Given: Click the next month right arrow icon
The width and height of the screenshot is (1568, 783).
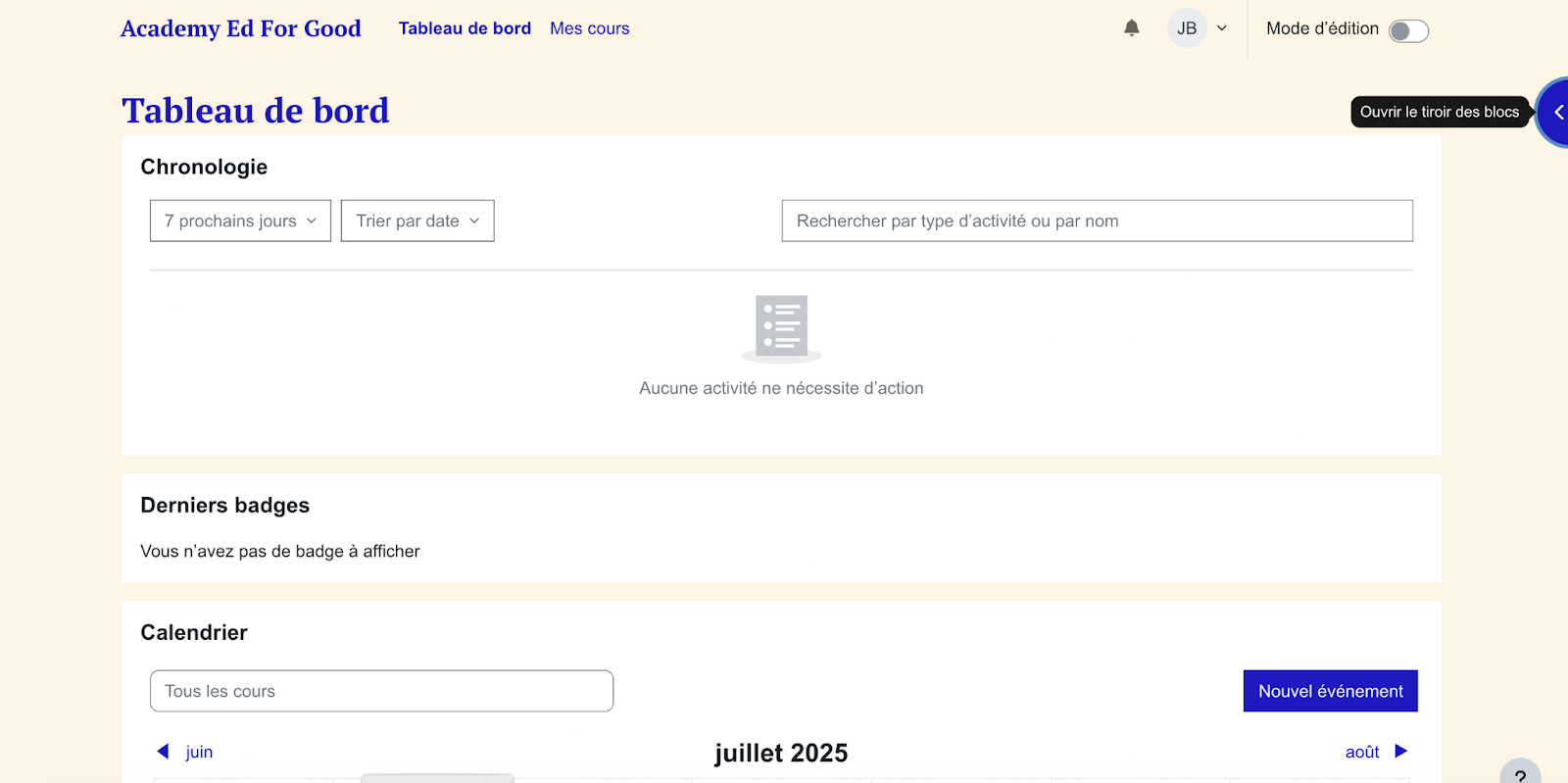Looking at the screenshot, I should [x=1400, y=752].
